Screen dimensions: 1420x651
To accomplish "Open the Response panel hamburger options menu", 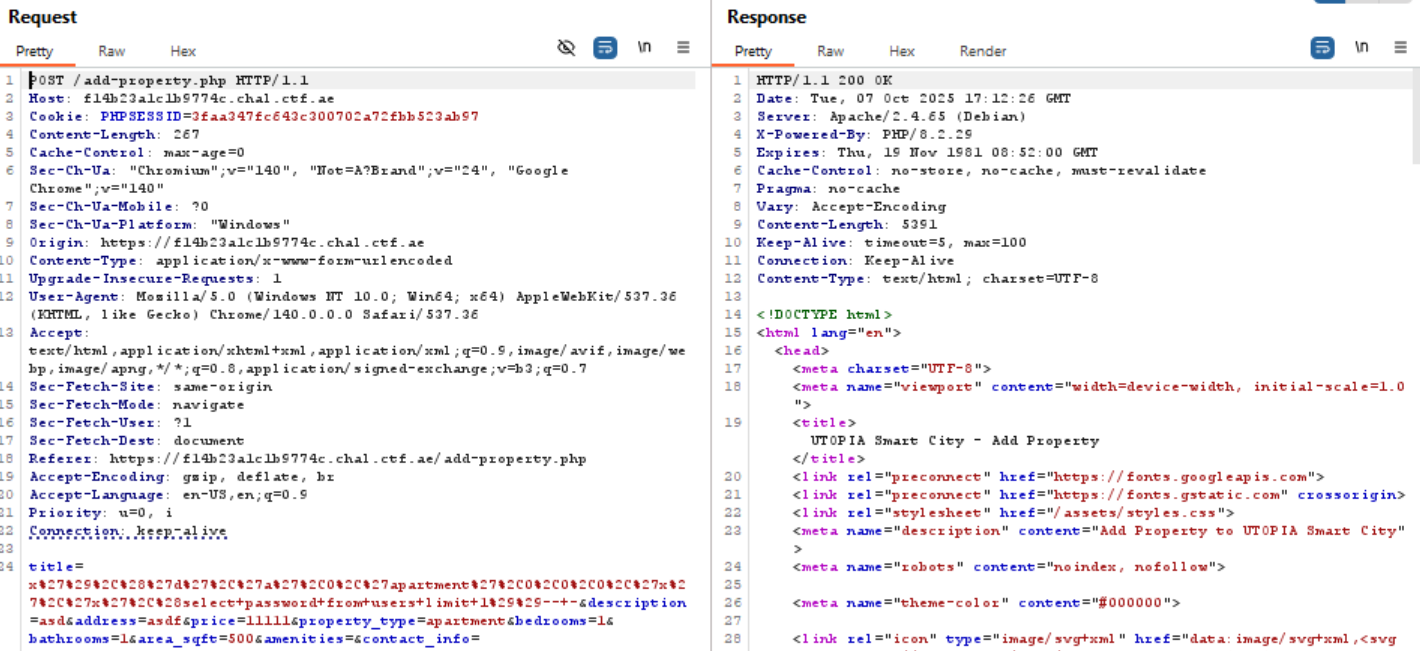I will point(1402,47).
